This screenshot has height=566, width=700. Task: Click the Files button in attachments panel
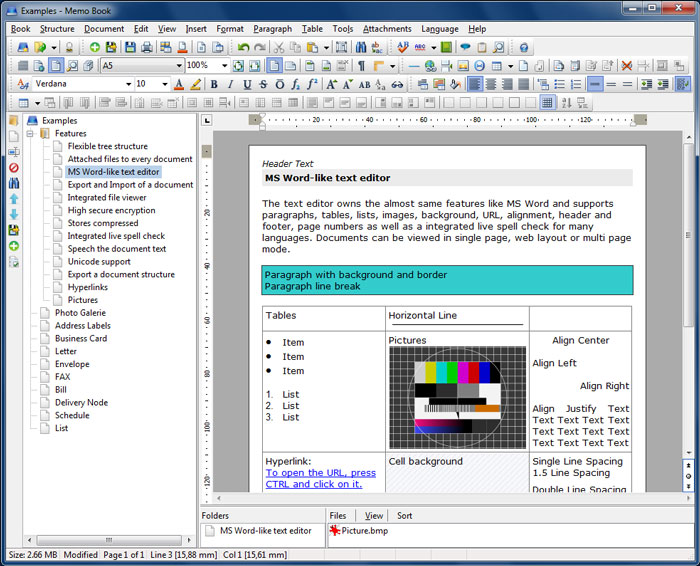pos(338,516)
